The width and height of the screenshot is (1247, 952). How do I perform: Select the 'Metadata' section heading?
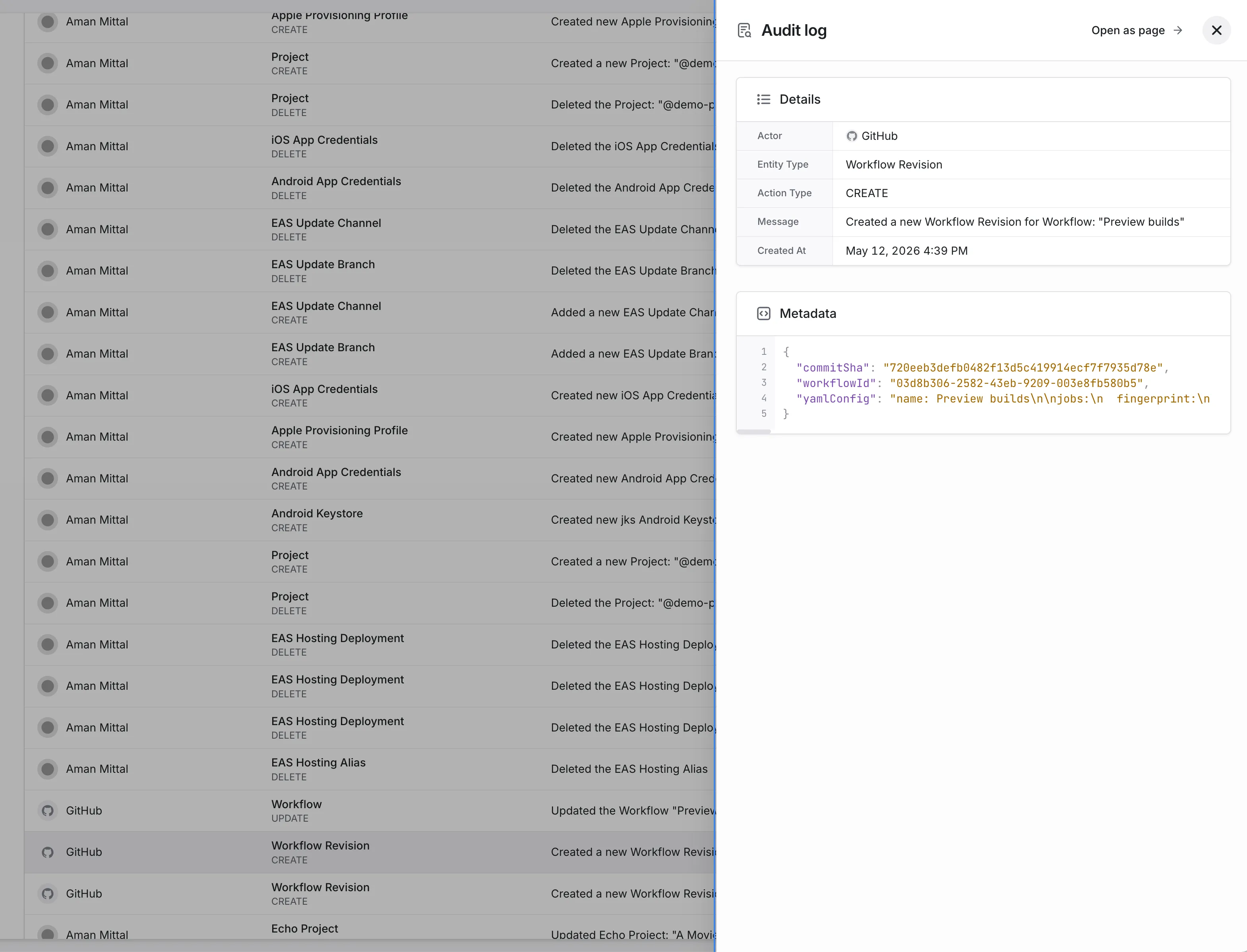[808, 313]
